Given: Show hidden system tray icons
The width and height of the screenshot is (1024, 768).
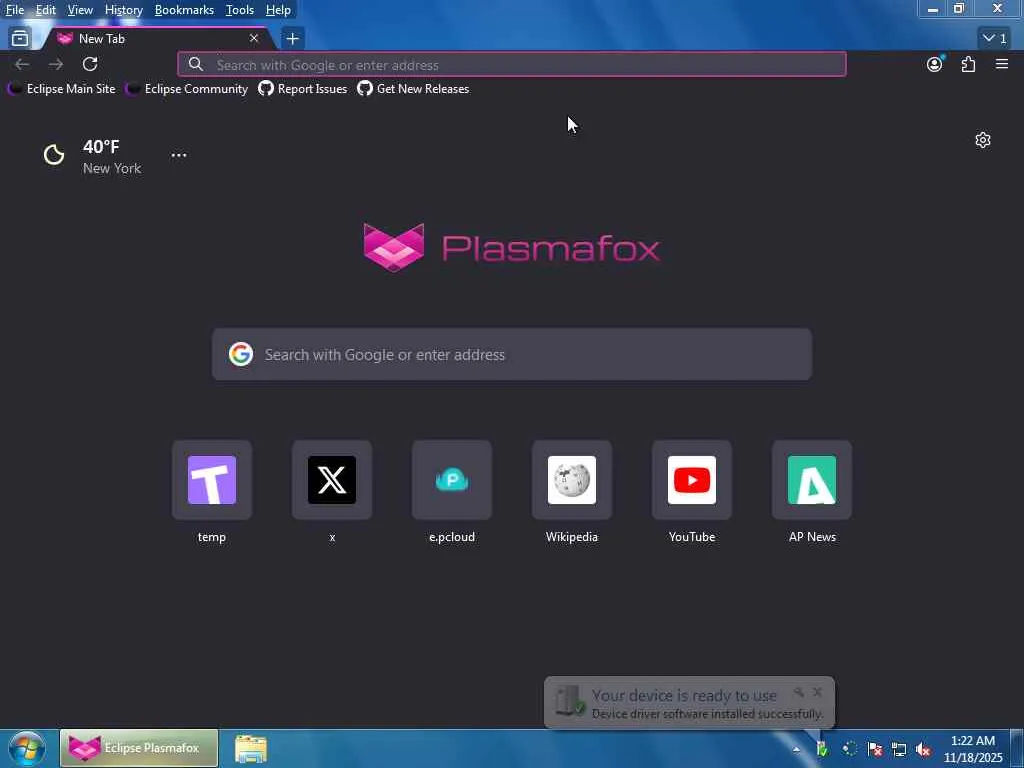Looking at the screenshot, I should [796, 749].
